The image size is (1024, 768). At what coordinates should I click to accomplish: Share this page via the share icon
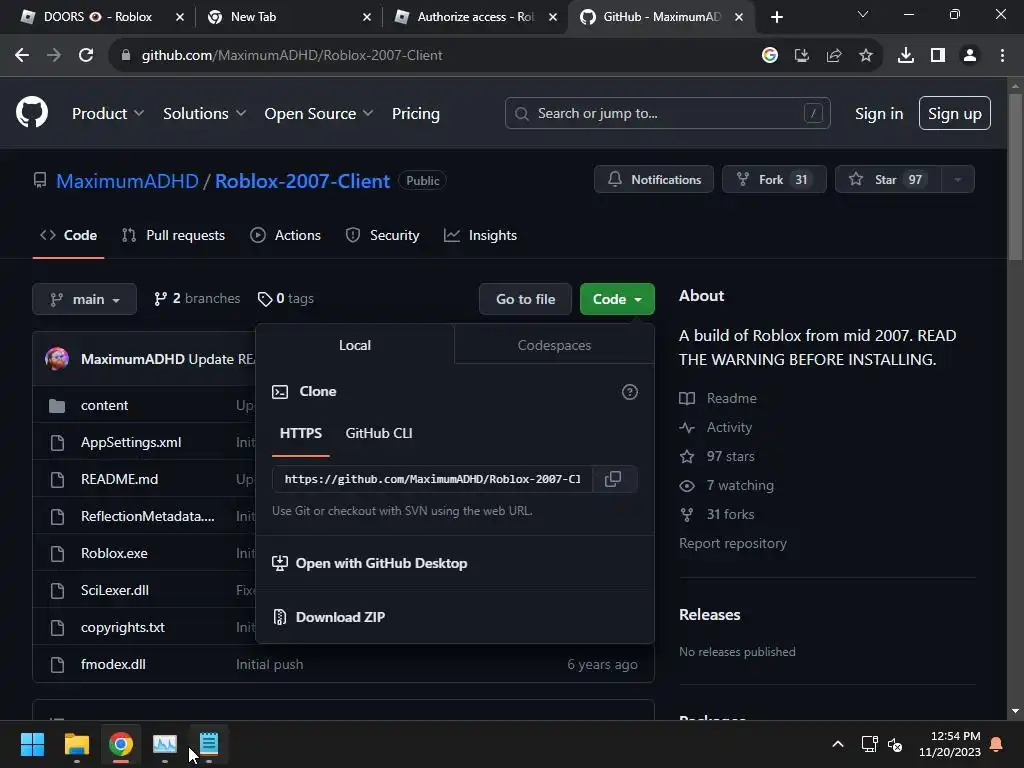(x=833, y=56)
